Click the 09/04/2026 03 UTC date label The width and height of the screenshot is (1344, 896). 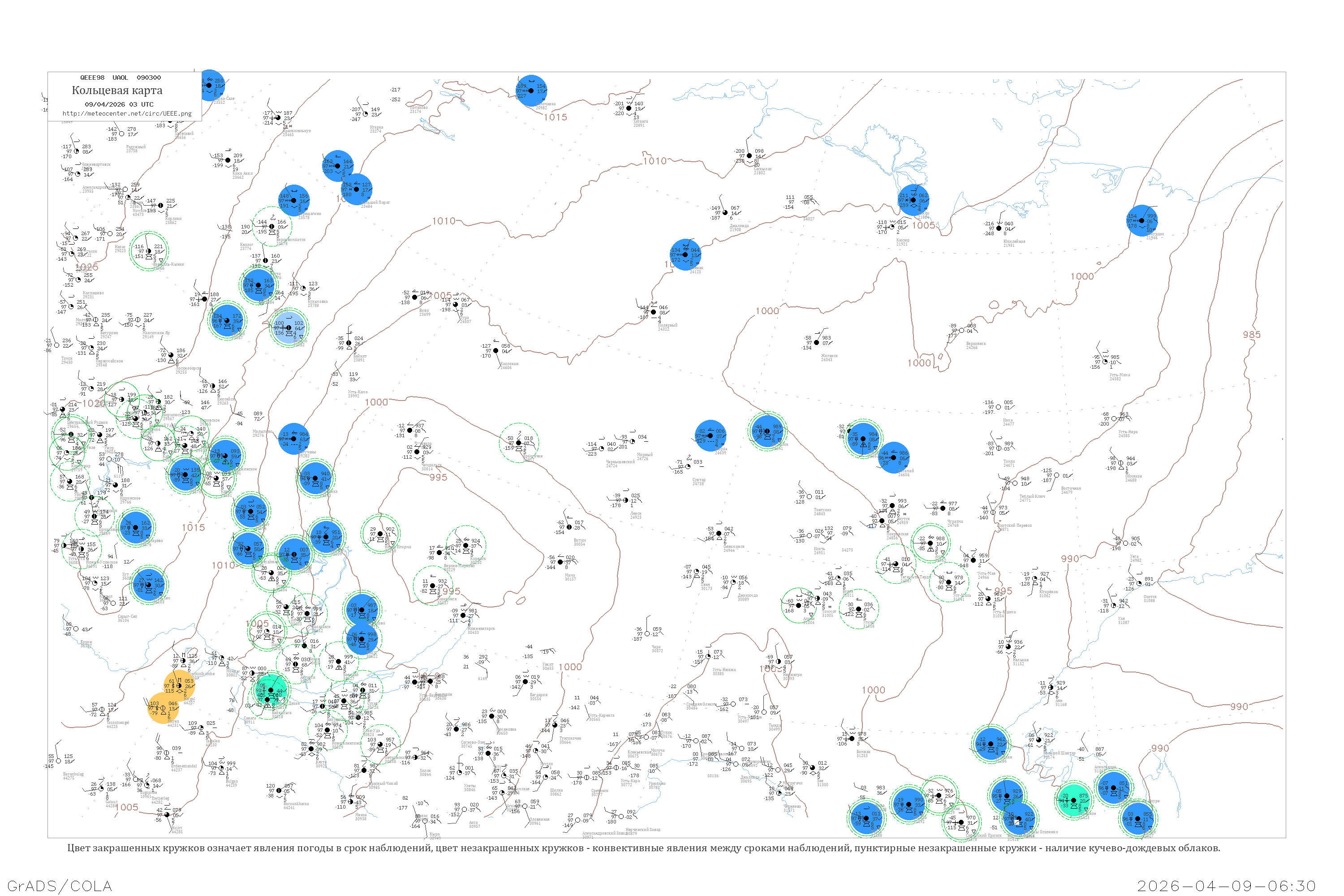(119, 104)
